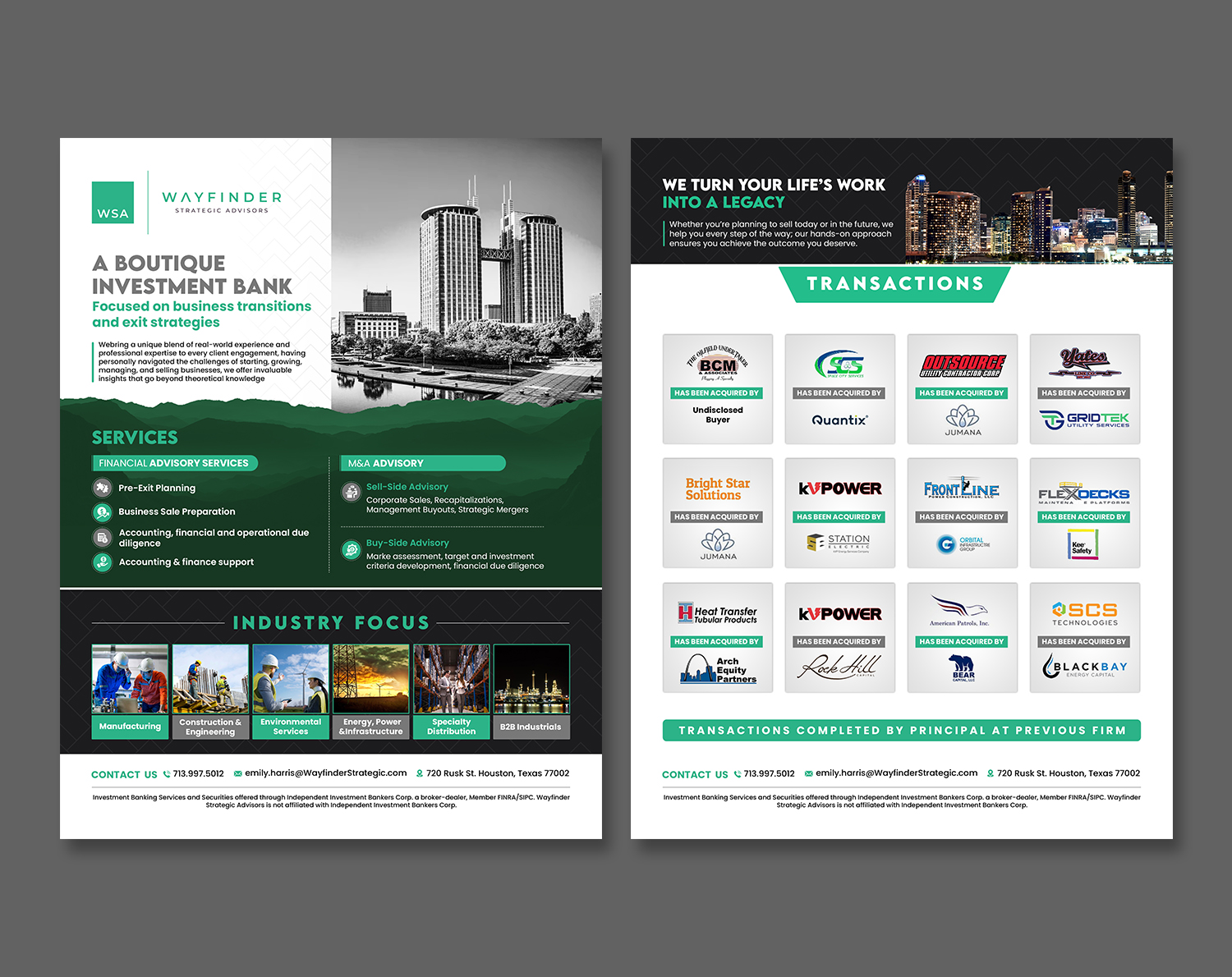The image size is (1232, 977).
Task: Select the Specialty Distribution photo
Action: pos(451,679)
